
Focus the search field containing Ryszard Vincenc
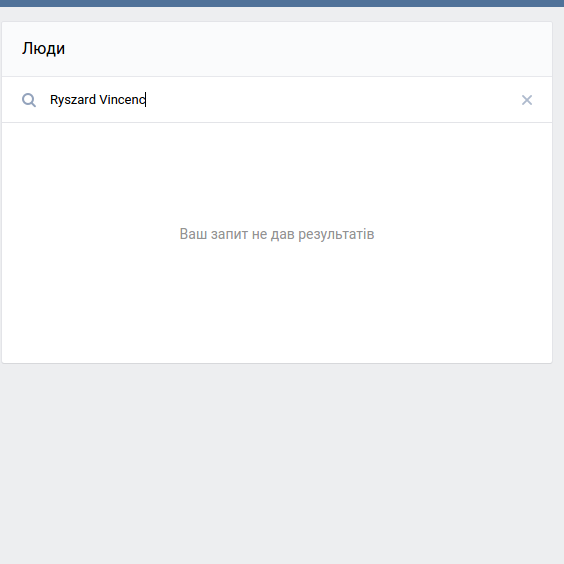tap(277, 100)
